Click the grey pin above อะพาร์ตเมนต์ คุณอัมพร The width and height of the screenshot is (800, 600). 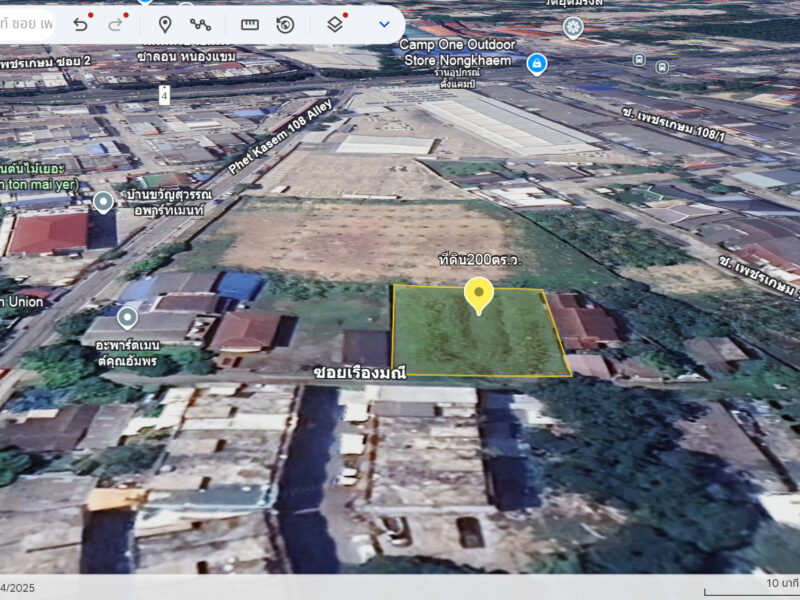click(127, 318)
